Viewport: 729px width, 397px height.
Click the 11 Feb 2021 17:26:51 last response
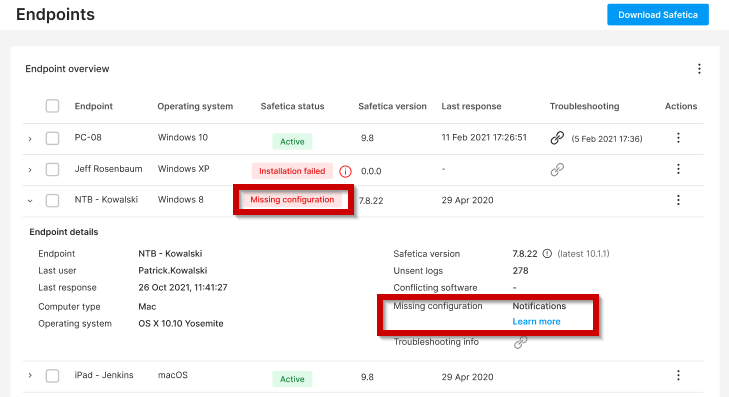[x=484, y=138]
